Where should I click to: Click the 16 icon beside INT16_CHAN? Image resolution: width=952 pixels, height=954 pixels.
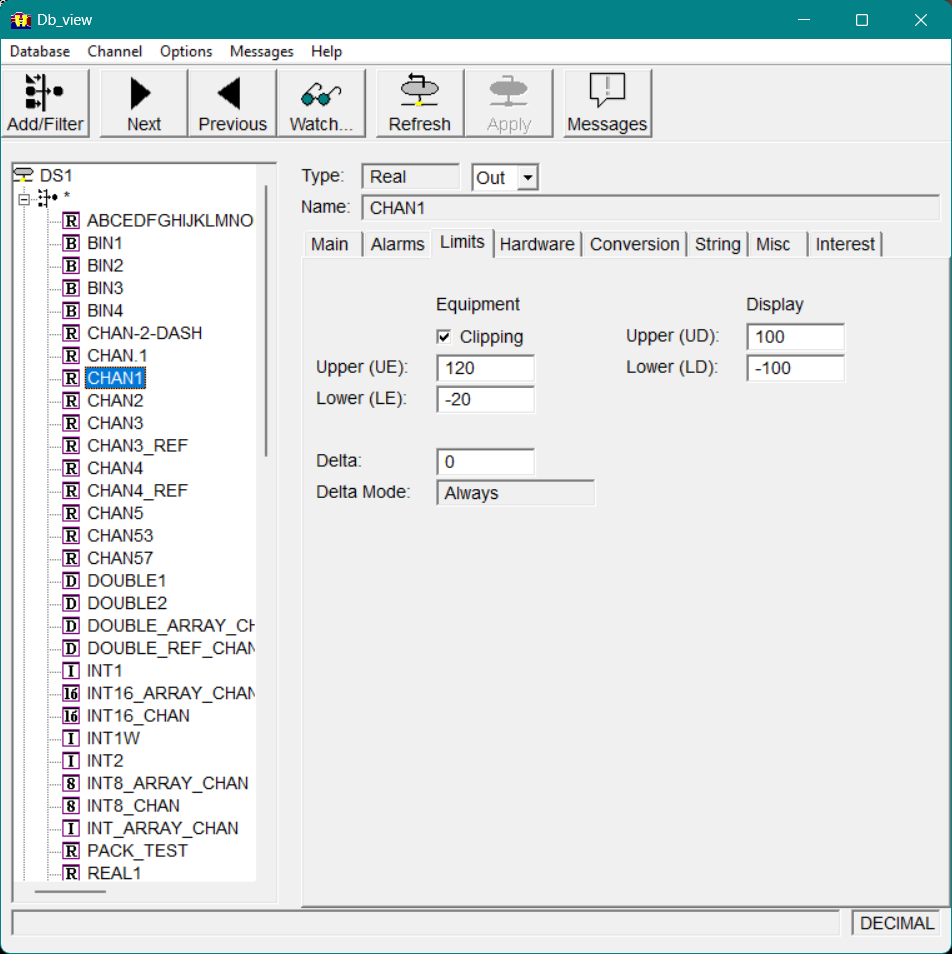tap(71, 716)
